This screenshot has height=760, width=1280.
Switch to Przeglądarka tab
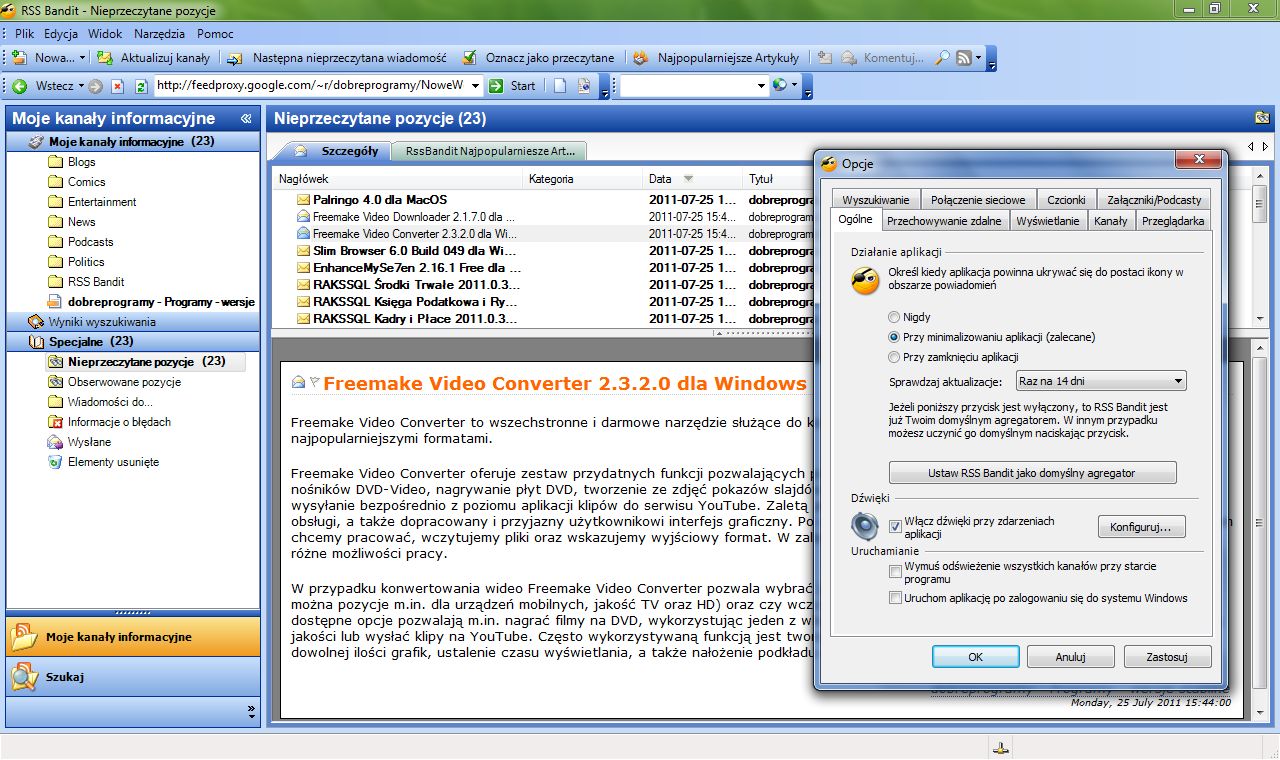[1173, 221]
